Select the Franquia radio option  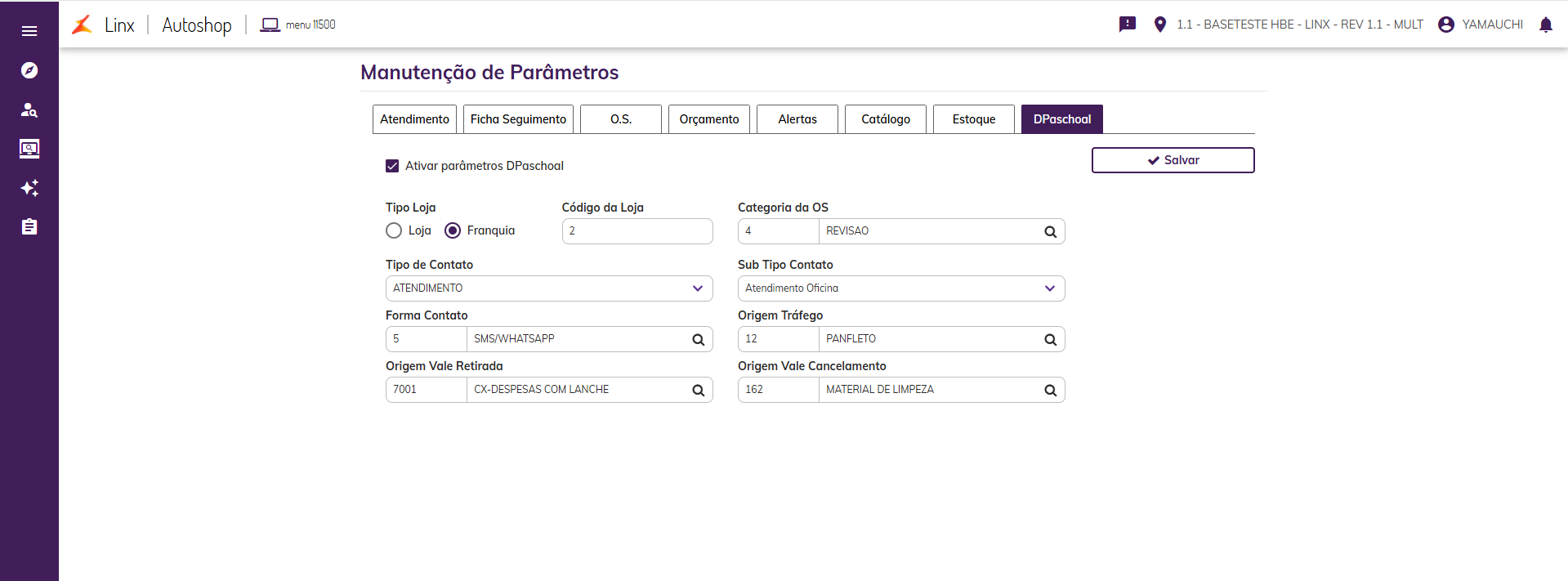[x=453, y=230]
